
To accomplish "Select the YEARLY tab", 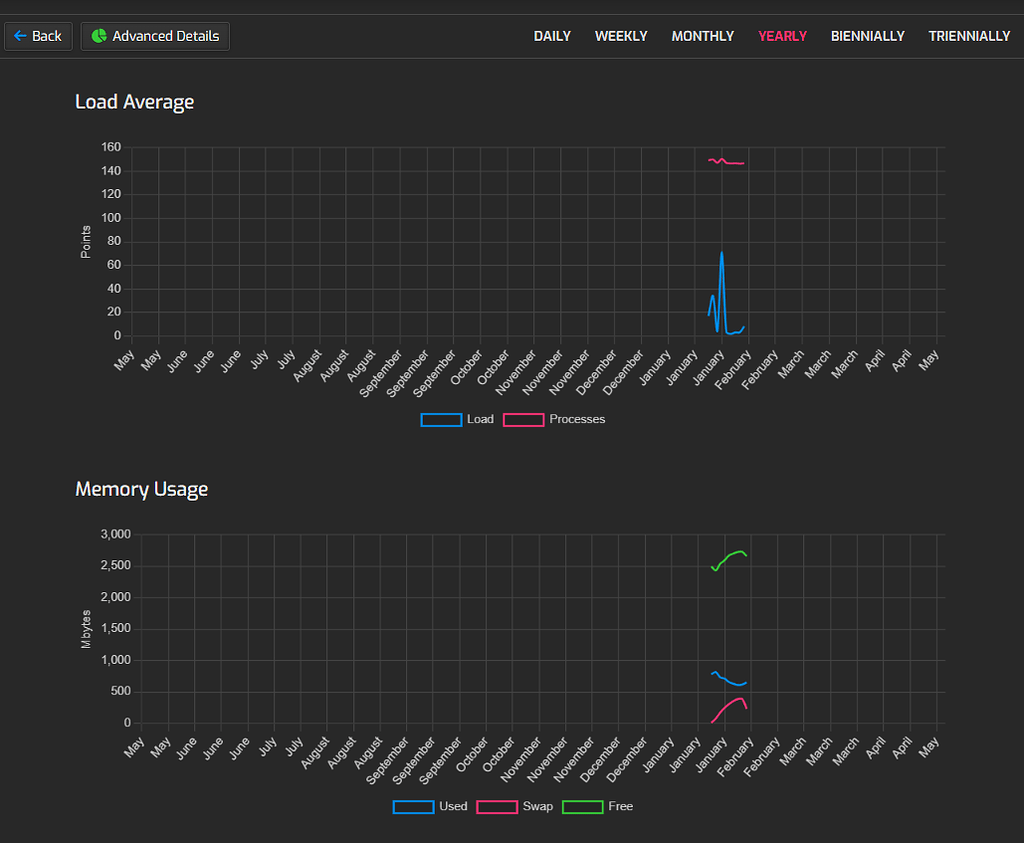I will click(x=782, y=36).
